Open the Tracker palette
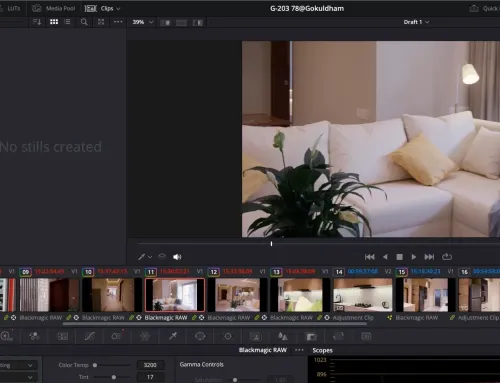Viewport: 500px width, 383px height. (x=228, y=336)
